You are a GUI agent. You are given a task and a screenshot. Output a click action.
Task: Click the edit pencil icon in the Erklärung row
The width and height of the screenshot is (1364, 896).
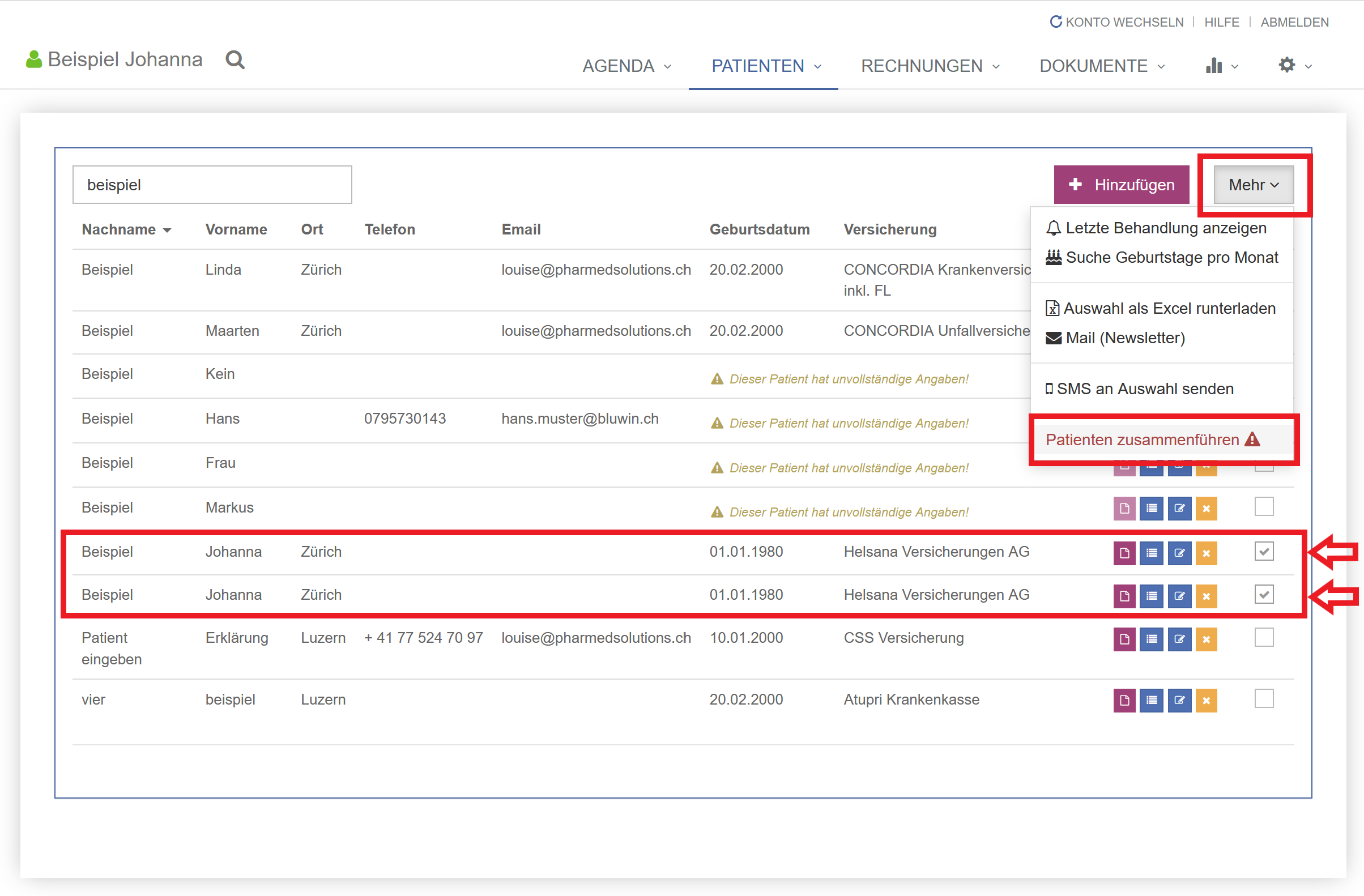[1179, 638]
